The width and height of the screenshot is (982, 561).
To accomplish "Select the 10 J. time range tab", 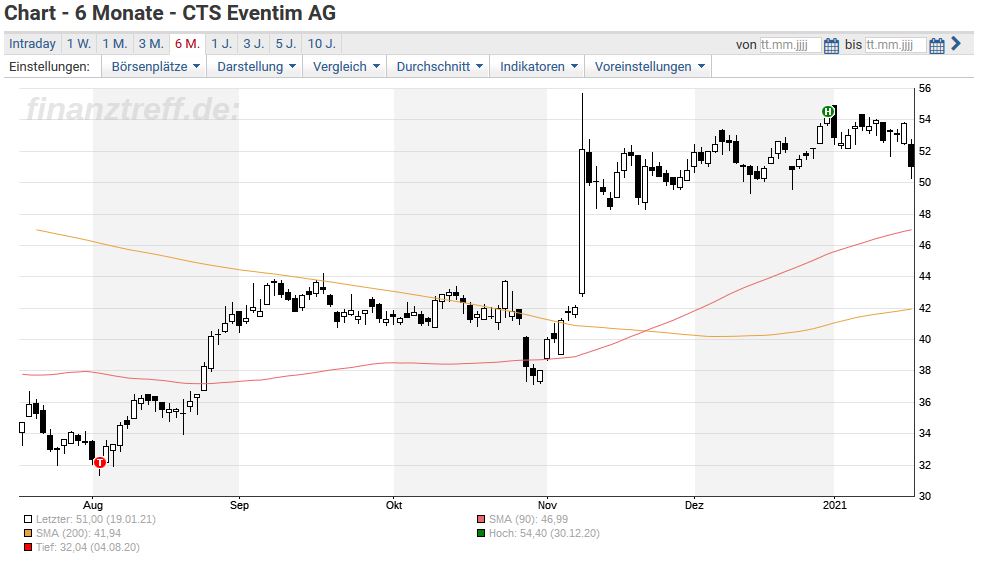I will click(322, 44).
